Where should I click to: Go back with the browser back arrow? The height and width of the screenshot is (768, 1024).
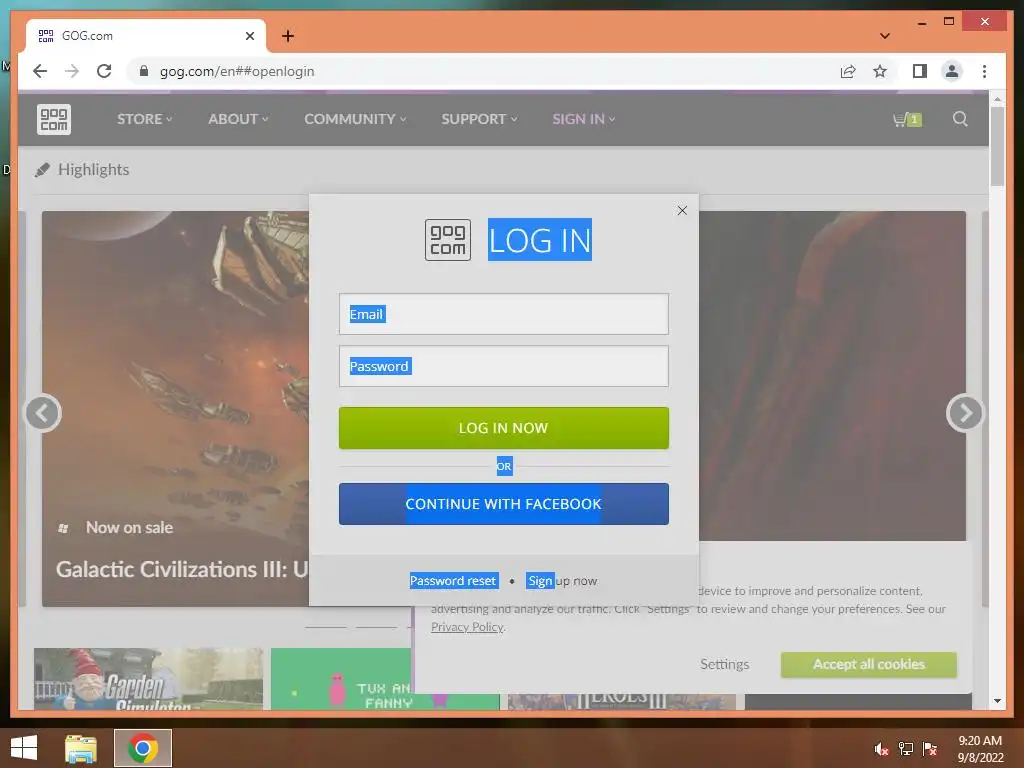40,71
